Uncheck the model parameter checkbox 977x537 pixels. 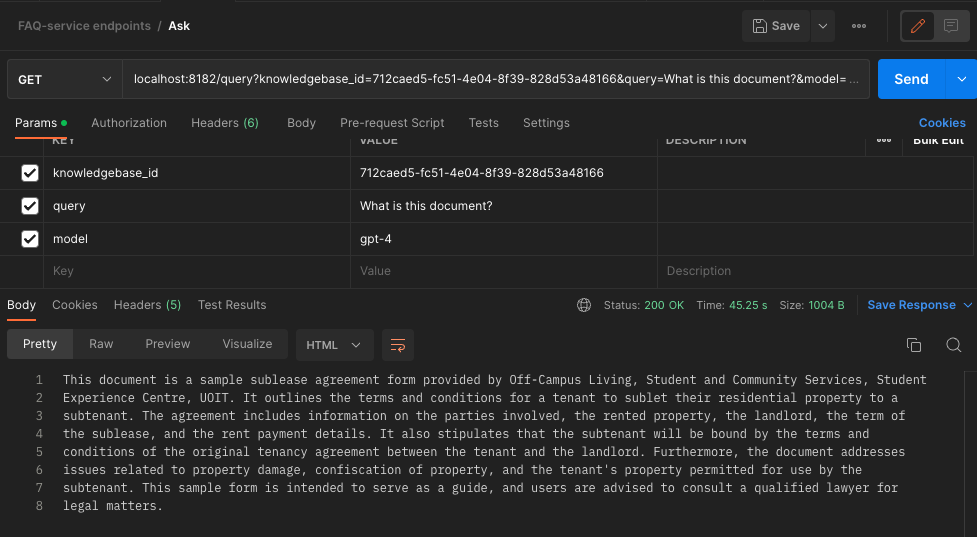point(30,239)
